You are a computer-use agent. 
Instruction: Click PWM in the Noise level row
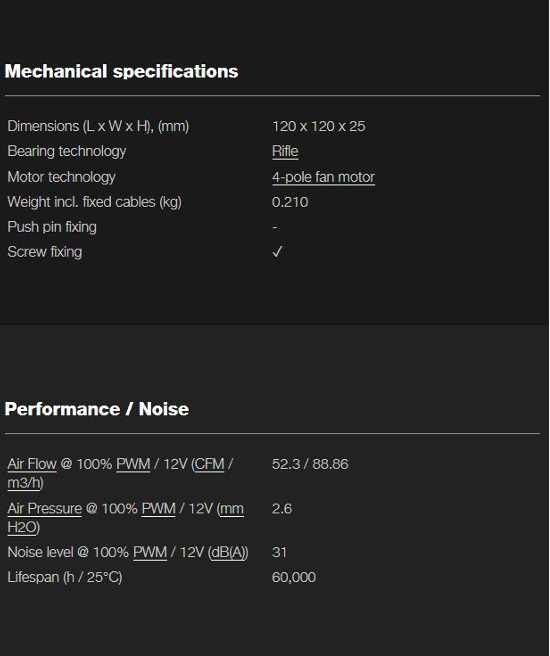pos(150,552)
